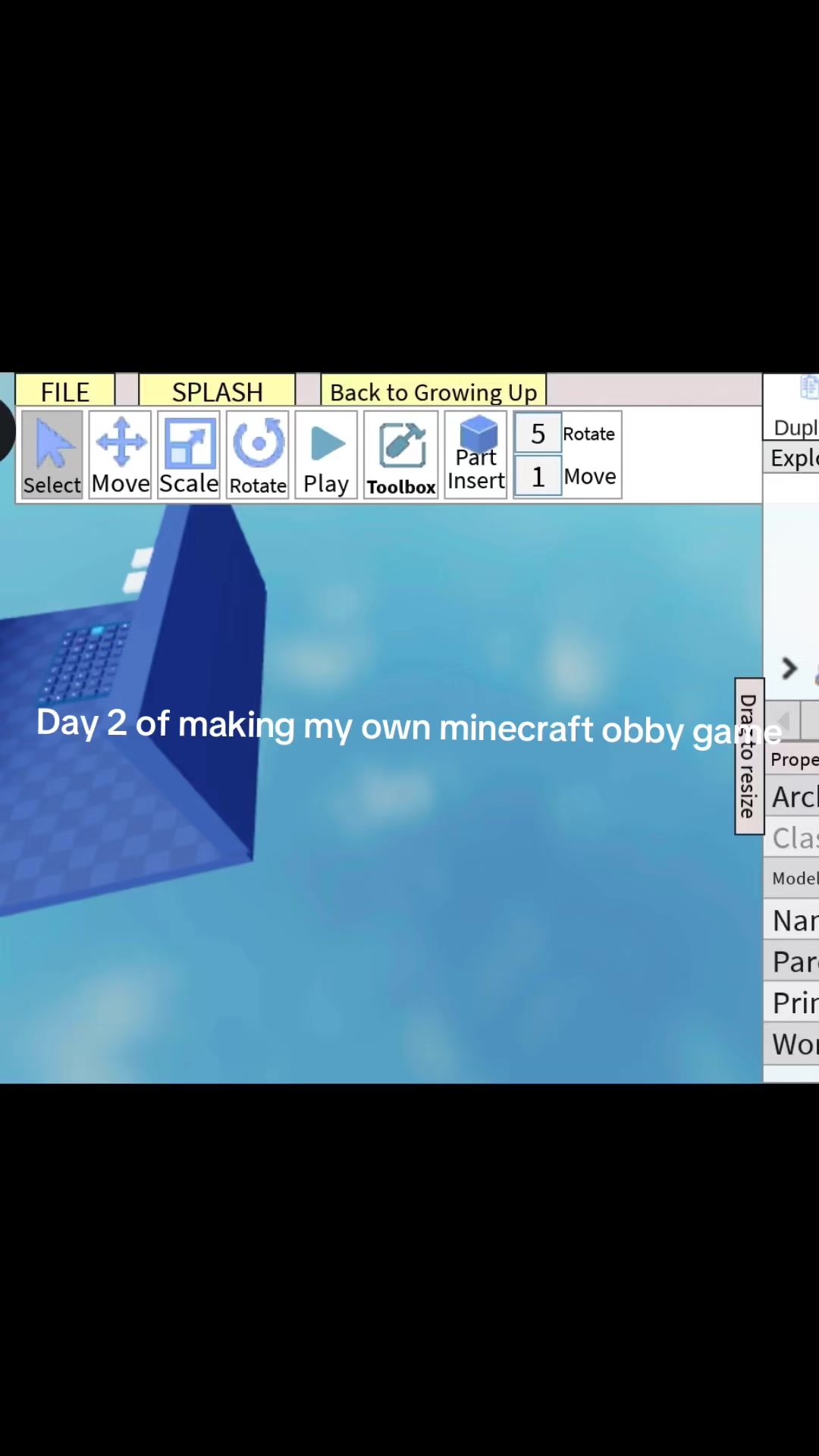The image size is (819, 1456).
Task: Open the SPLASH tab
Action: pos(217,391)
